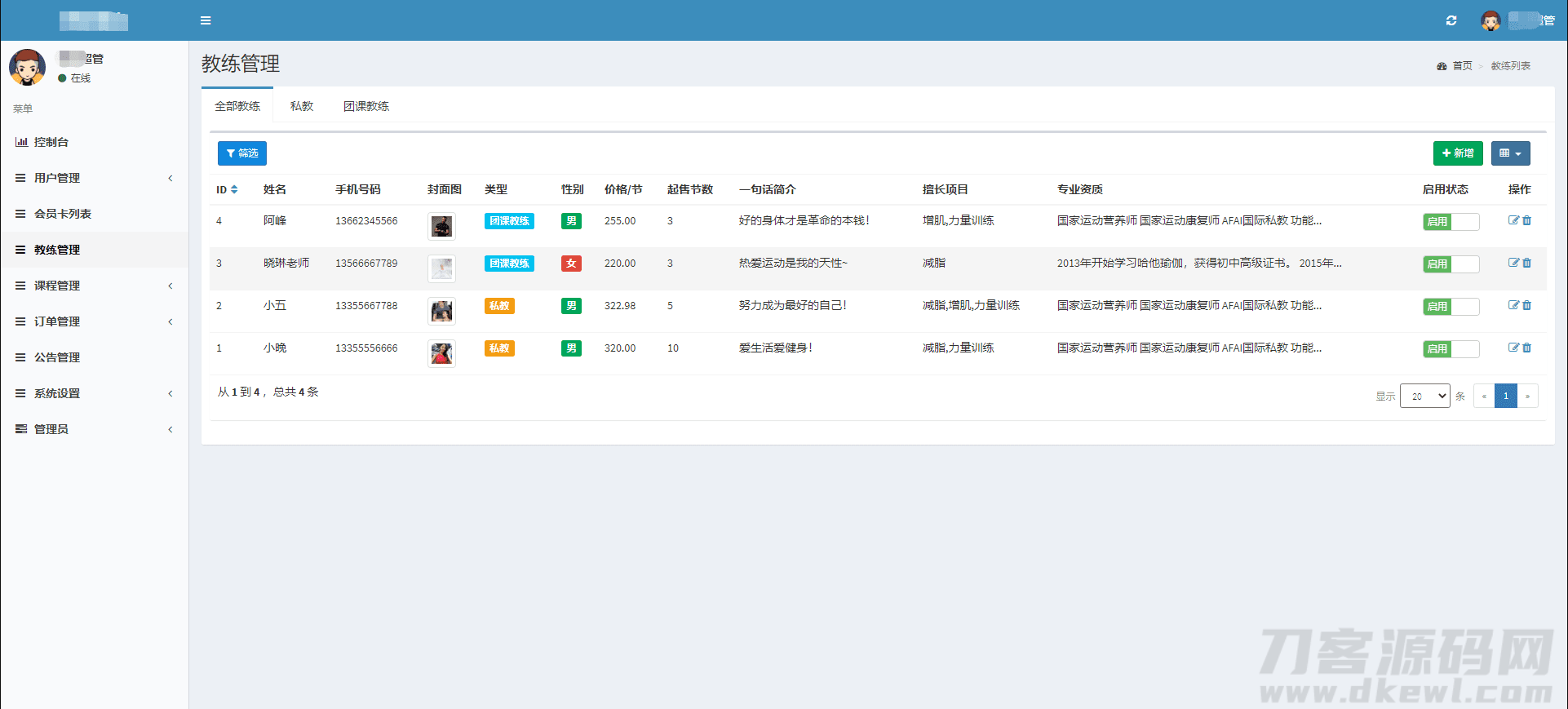Expand the 用户管理 sidebar menu
The width and height of the screenshot is (1568, 709).
(x=57, y=178)
